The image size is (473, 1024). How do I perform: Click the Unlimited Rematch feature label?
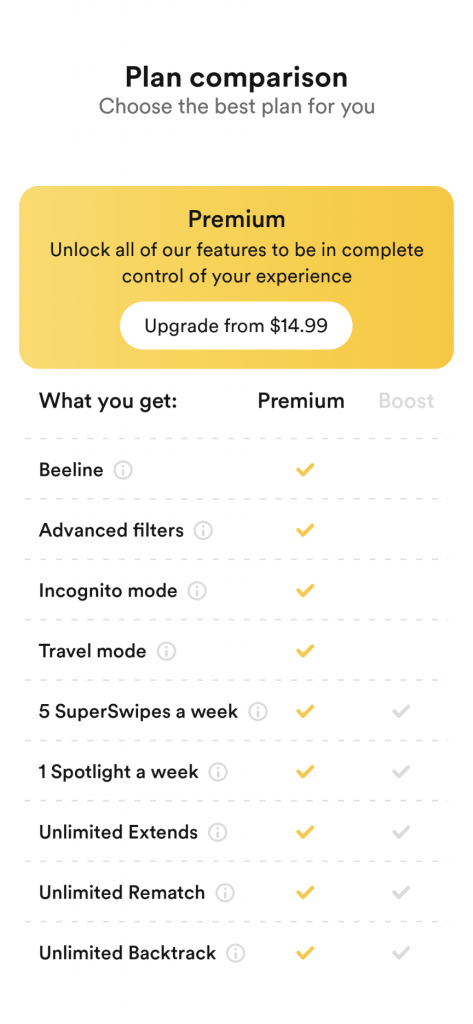(x=122, y=893)
